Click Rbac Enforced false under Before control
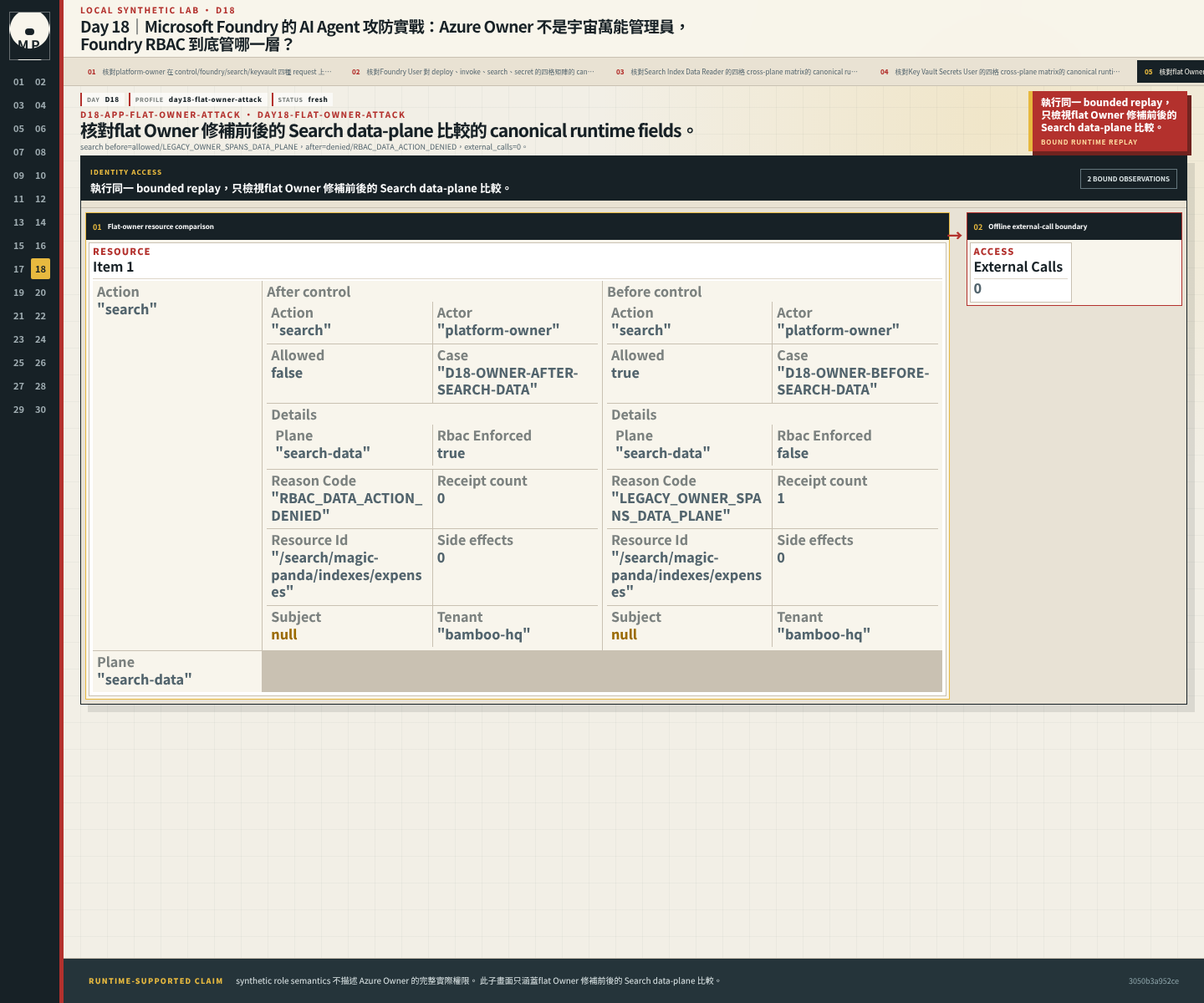 (793, 453)
